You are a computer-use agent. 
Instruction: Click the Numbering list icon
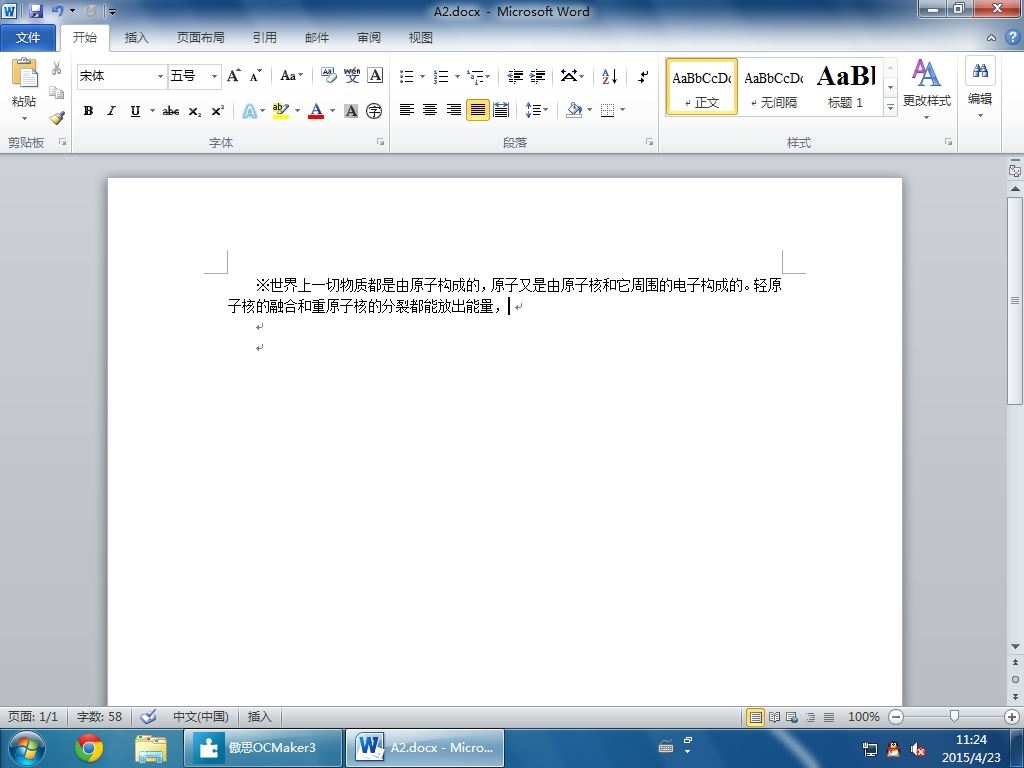pos(441,76)
